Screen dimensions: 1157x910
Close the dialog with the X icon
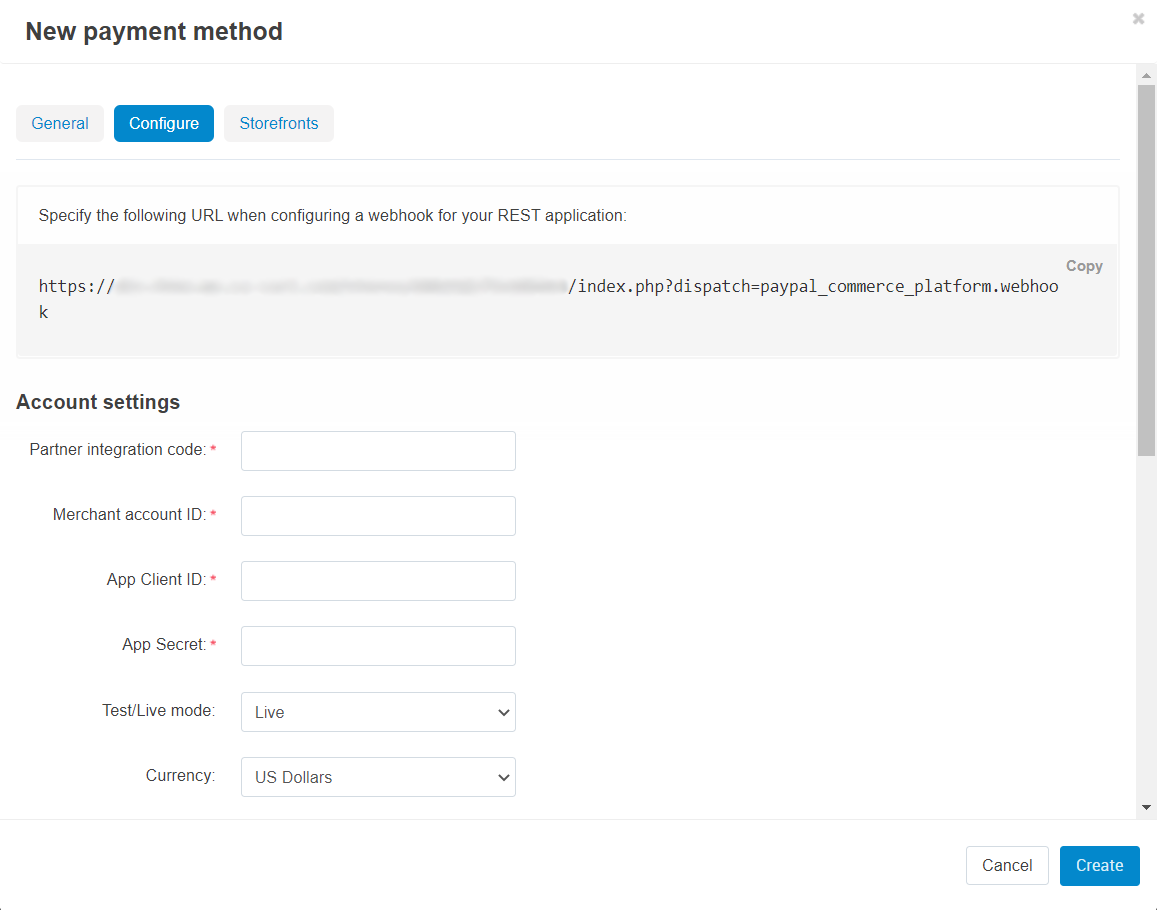coord(1139,19)
